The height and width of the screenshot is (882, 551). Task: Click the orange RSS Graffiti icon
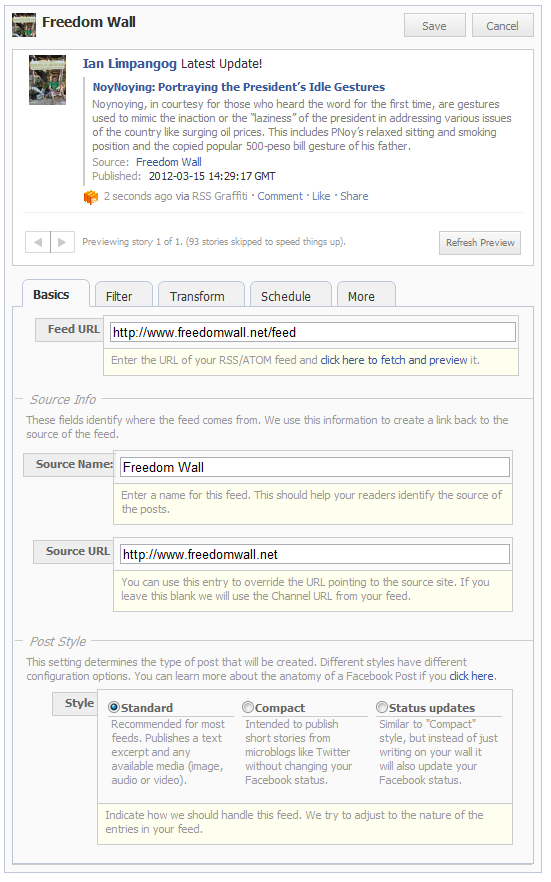click(x=91, y=197)
